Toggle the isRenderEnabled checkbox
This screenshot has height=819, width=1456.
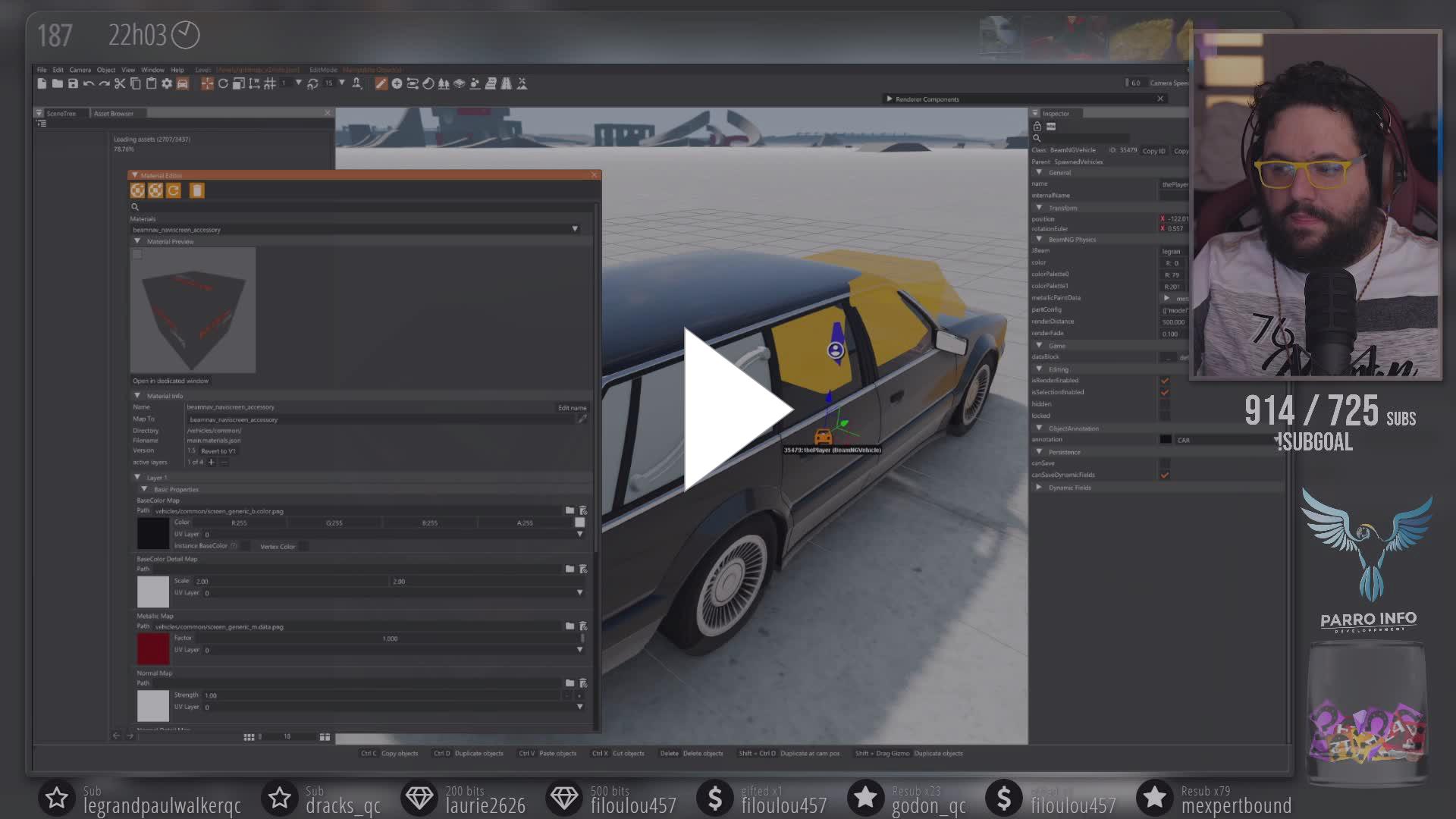(1165, 381)
